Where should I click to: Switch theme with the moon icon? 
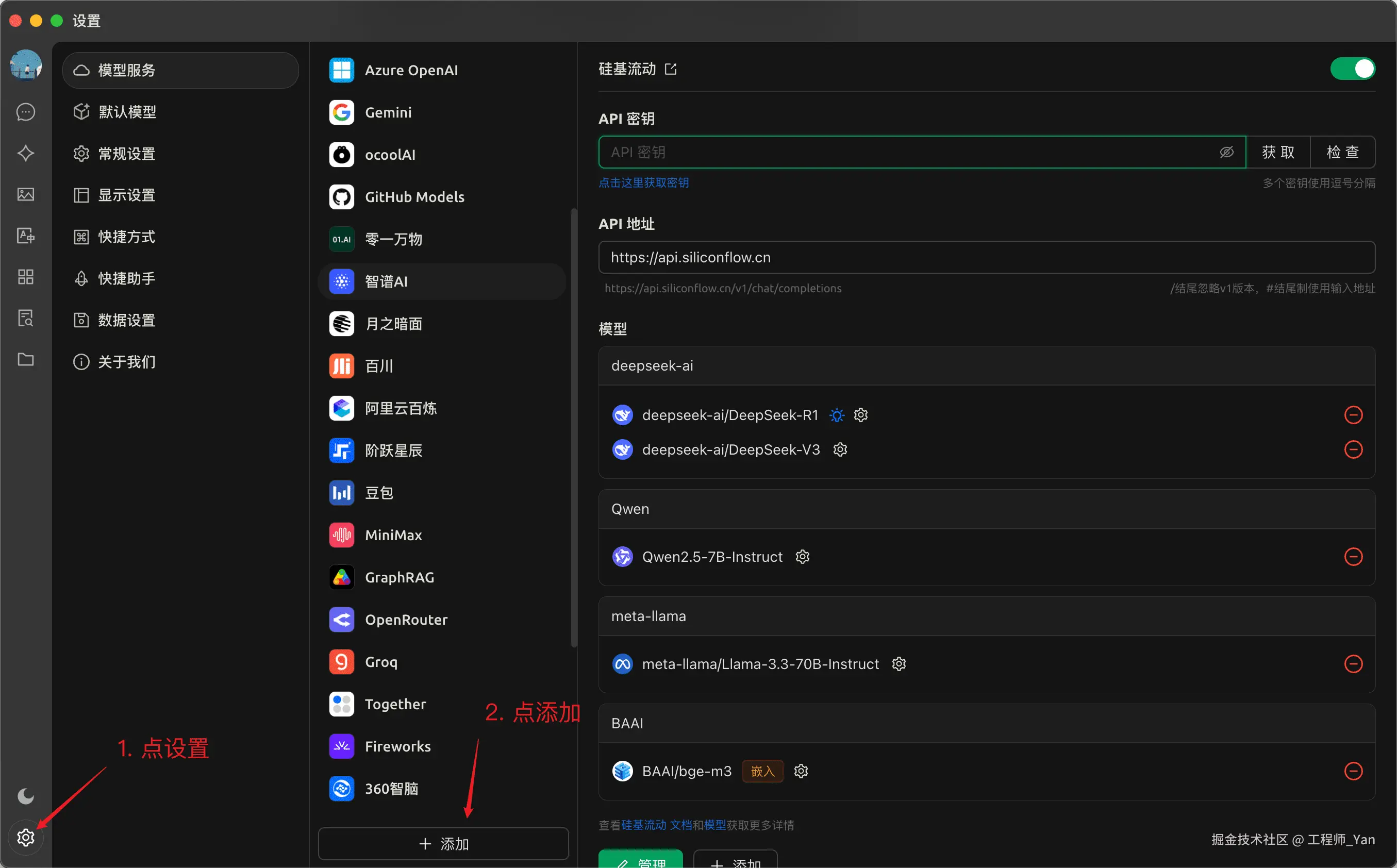click(26, 796)
